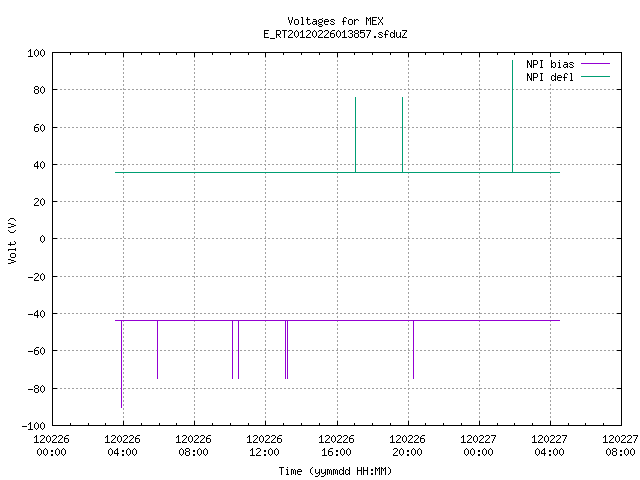The height and width of the screenshot is (480, 640).
Task: Click the y-axis tick label 40
Action: coord(39,165)
